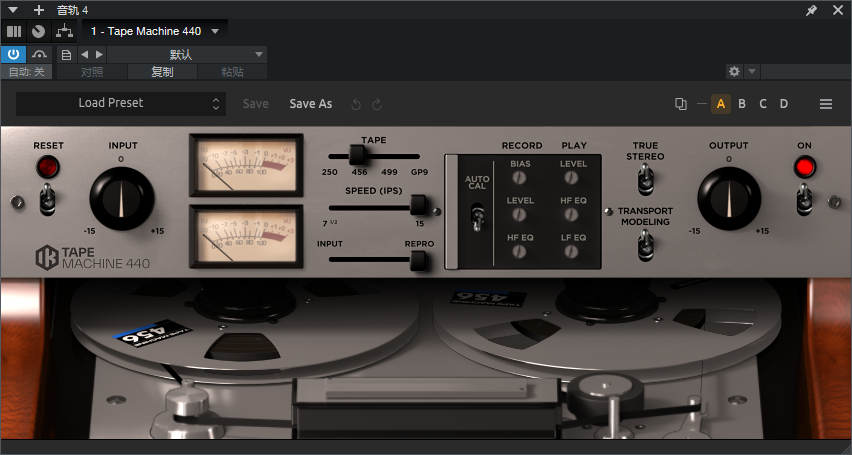Click the RECORD LEVEL trim screw

click(520, 215)
